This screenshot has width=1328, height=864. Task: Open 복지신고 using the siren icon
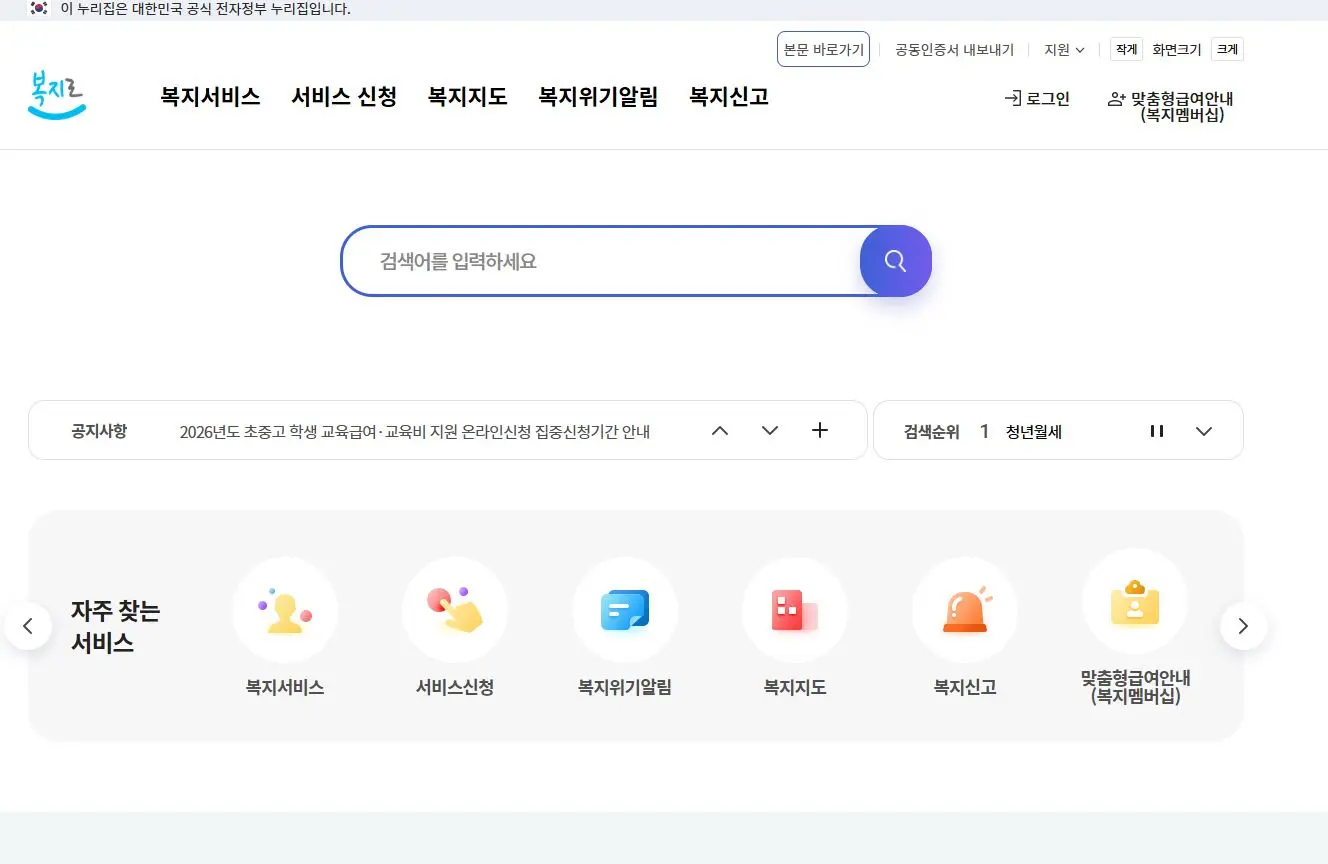(x=964, y=611)
